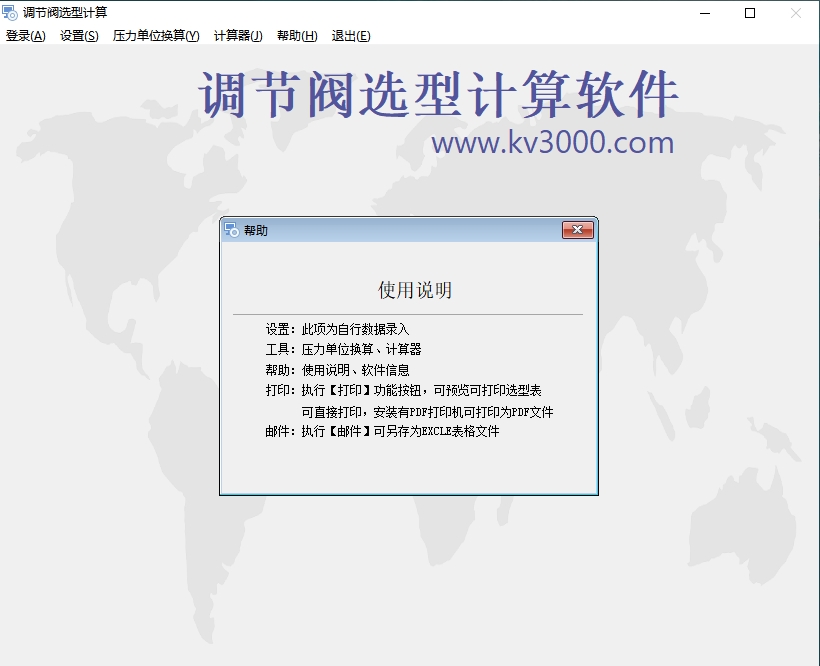The height and width of the screenshot is (666, 820).
Task: Close the main 调节阀选型计算 window
Action: coord(796,13)
